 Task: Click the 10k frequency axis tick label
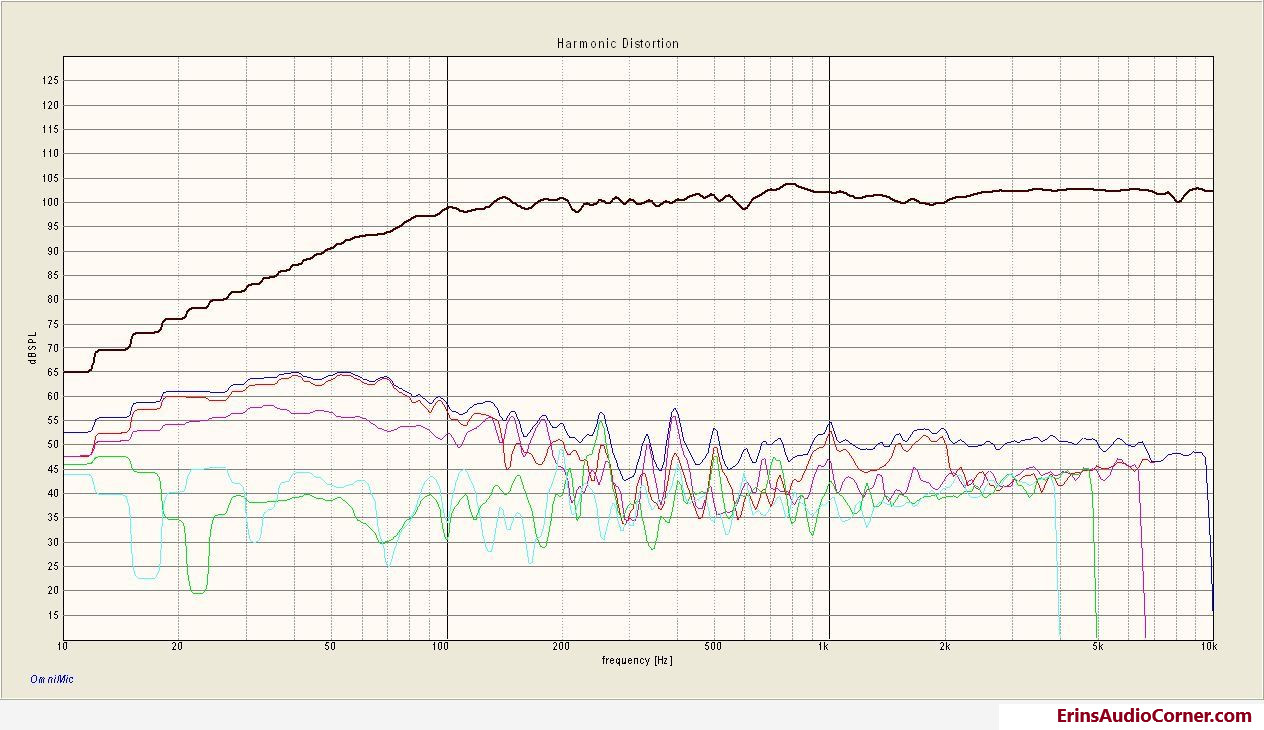(1209, 647)
